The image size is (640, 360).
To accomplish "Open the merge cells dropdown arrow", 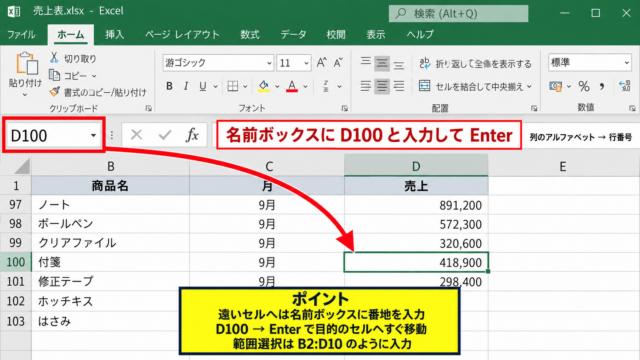I will tap(529, 87).
